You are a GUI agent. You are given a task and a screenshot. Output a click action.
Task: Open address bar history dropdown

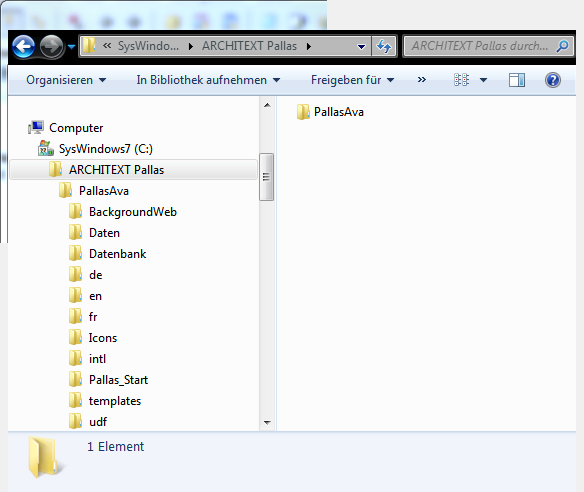point(361,47)
